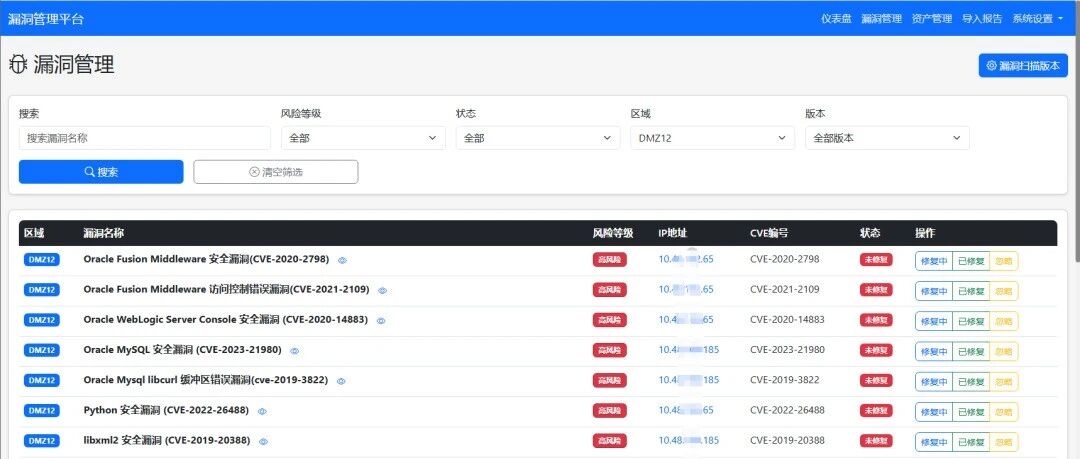Viewport: 1080px width, 459px height.
Task: Click the CVE编号 column header
Action: click(x=769, y=234)
